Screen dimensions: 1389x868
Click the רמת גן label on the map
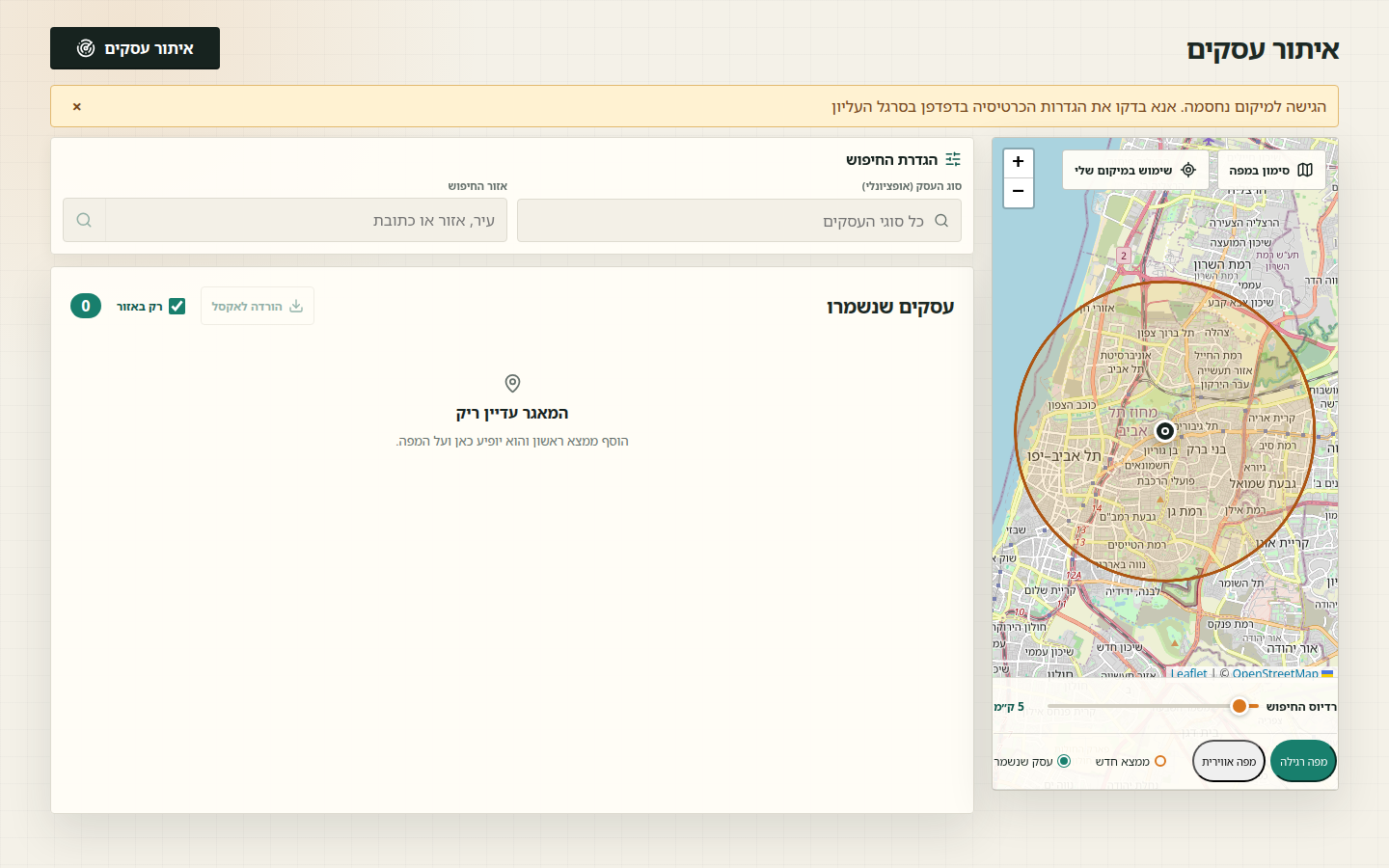click(1185, 511)
